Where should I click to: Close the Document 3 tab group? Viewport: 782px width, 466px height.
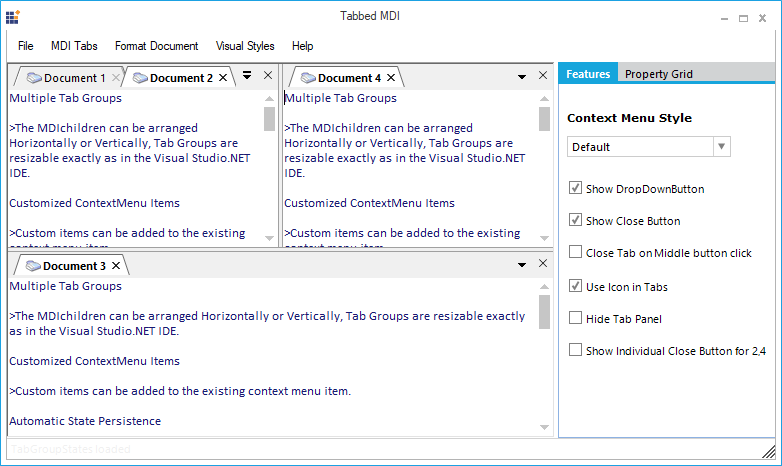coord(543,263)
